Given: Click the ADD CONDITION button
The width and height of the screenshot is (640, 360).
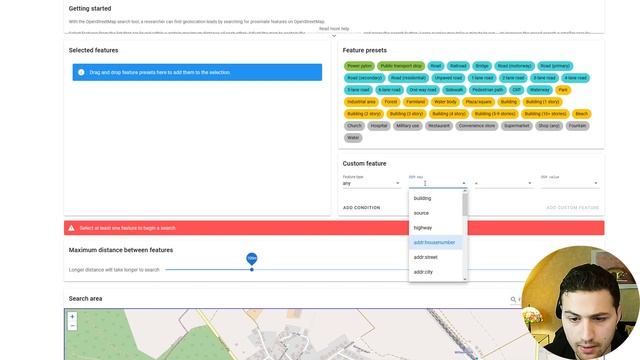Looking at the screenshot, I should tap(361, 207).
